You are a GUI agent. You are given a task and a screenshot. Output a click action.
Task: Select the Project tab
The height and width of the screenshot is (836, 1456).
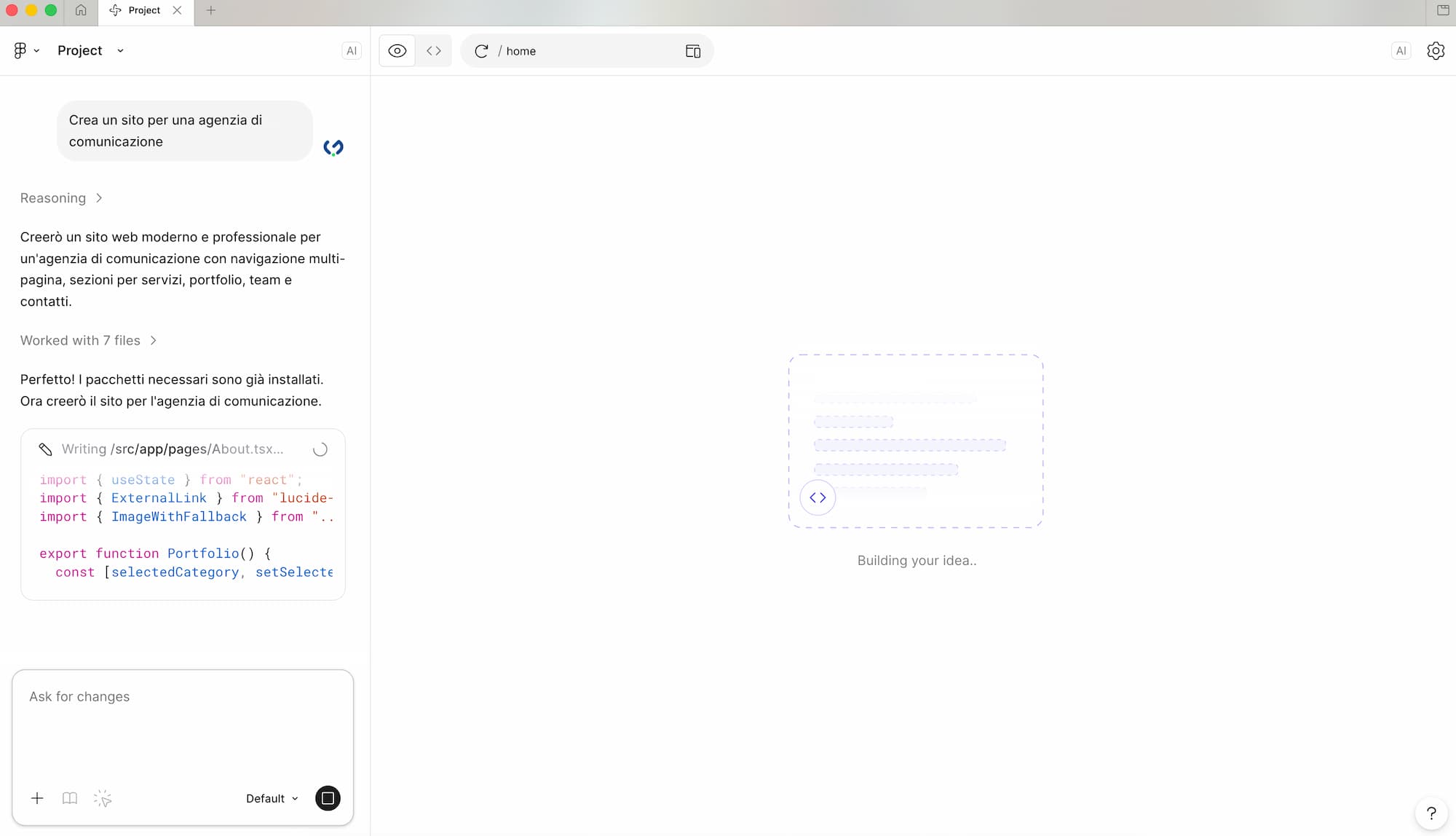coord(144,10)
